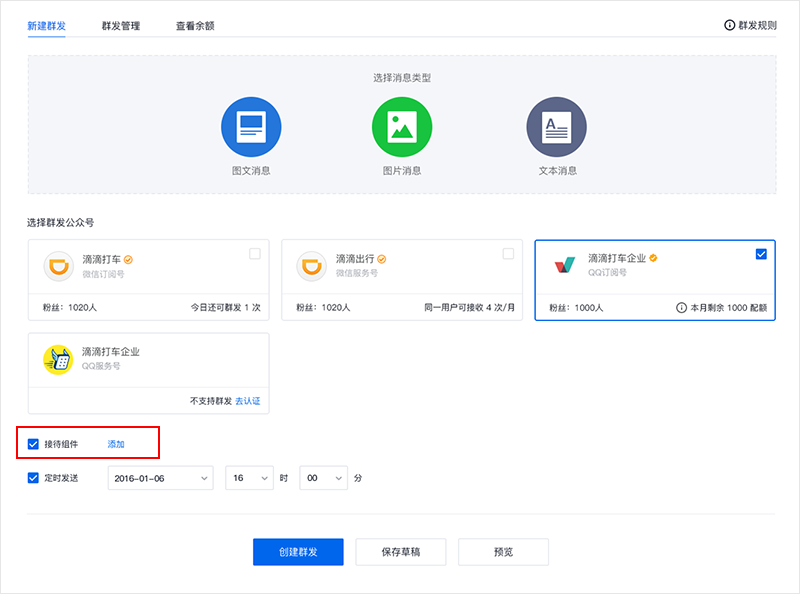Click the 滴滴打车企业 QQ订阅号 logo

[565, 265]
